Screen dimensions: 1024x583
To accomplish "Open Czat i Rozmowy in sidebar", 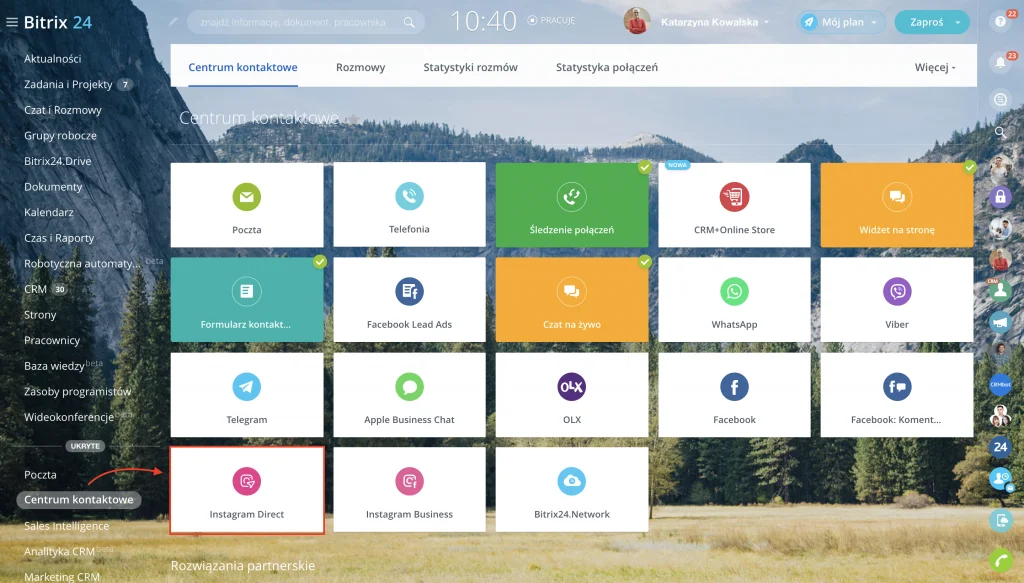I will [x=63, y=110].
